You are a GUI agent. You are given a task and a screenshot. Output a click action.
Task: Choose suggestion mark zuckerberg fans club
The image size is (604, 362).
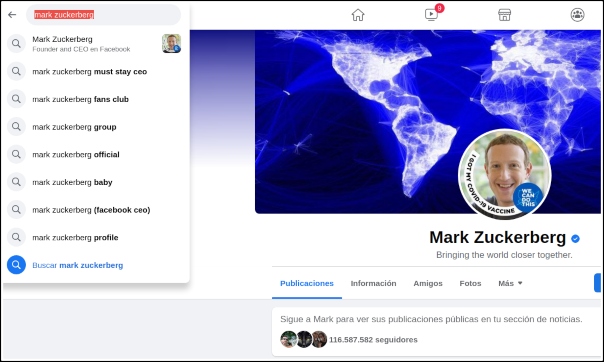click(x=94, y=99)
